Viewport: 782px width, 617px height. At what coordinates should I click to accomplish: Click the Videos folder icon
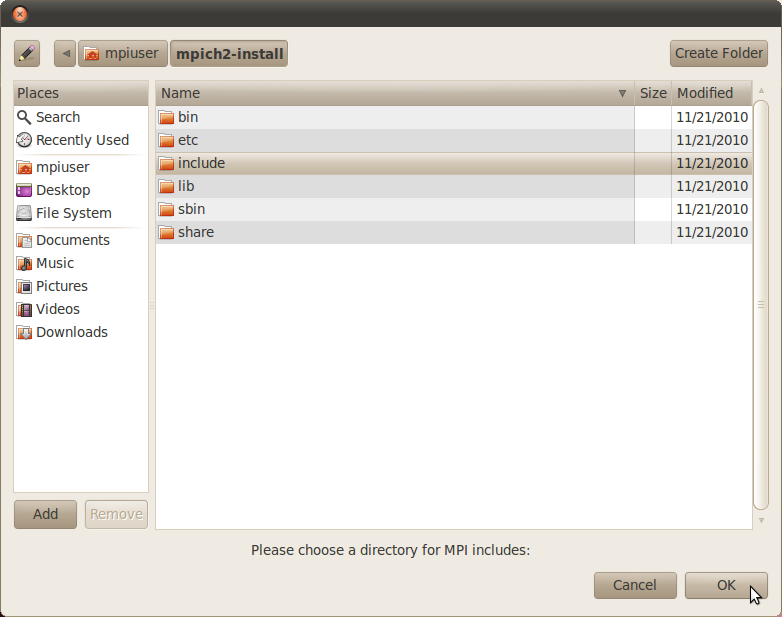tap(24, 309)
